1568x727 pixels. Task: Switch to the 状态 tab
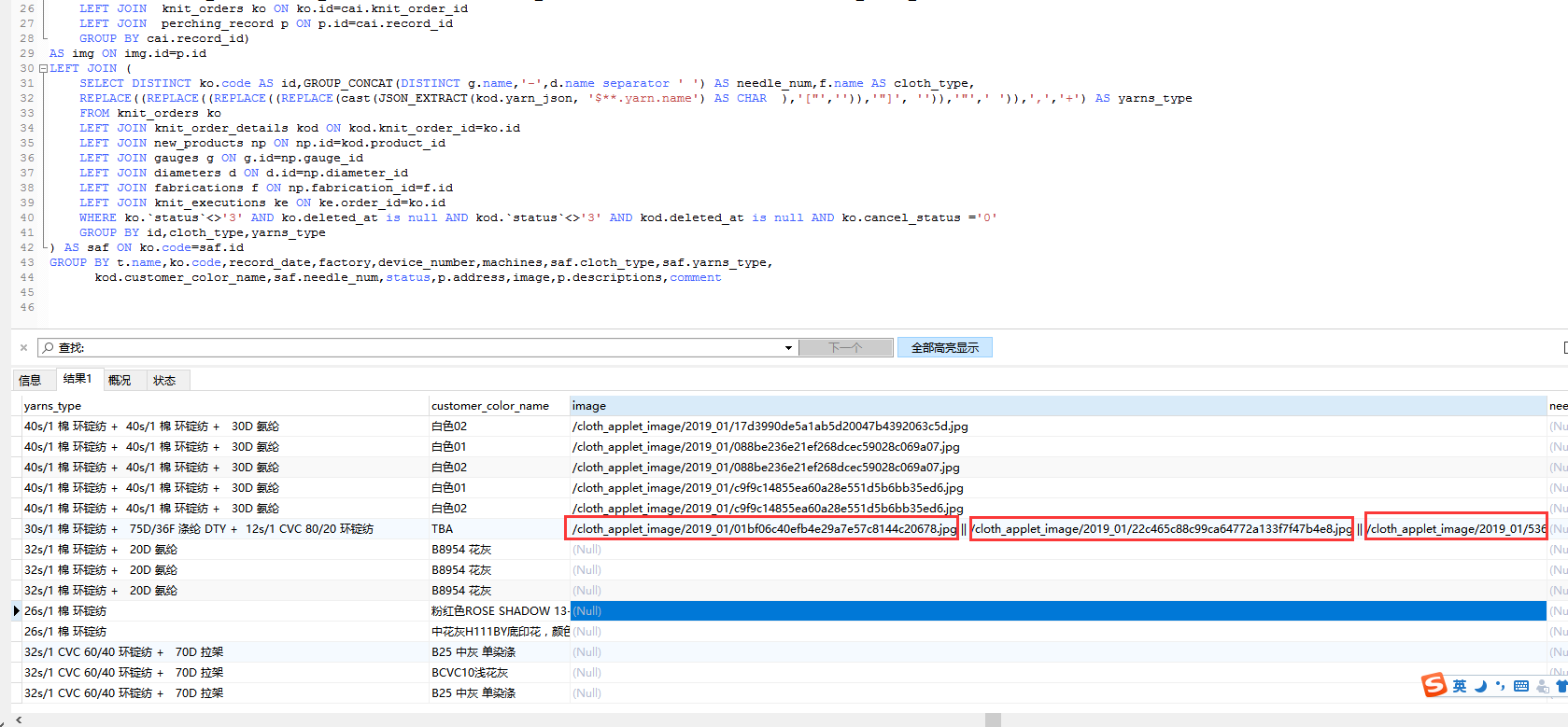click(x=164, y=380)
